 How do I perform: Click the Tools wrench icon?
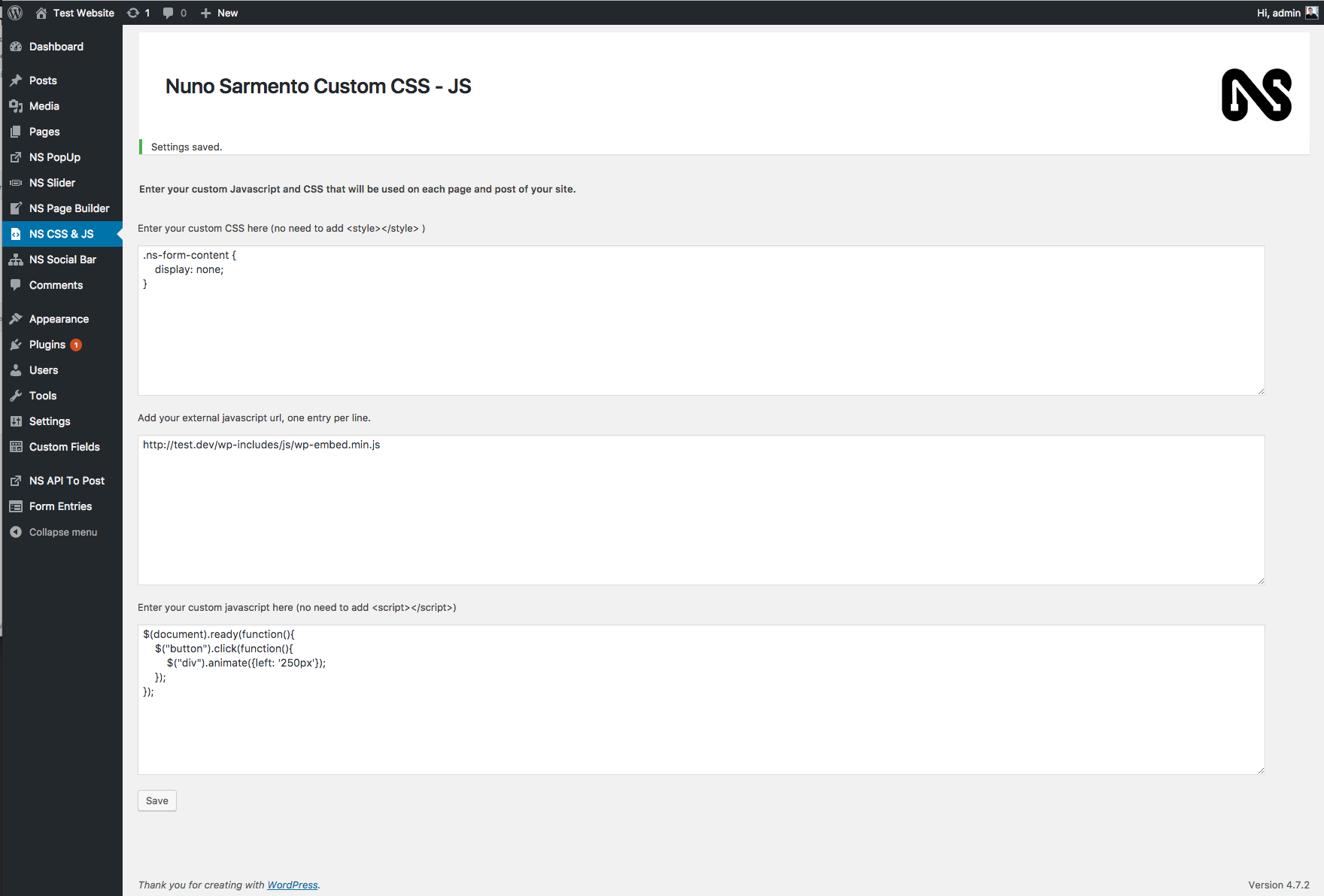[16, 396]
